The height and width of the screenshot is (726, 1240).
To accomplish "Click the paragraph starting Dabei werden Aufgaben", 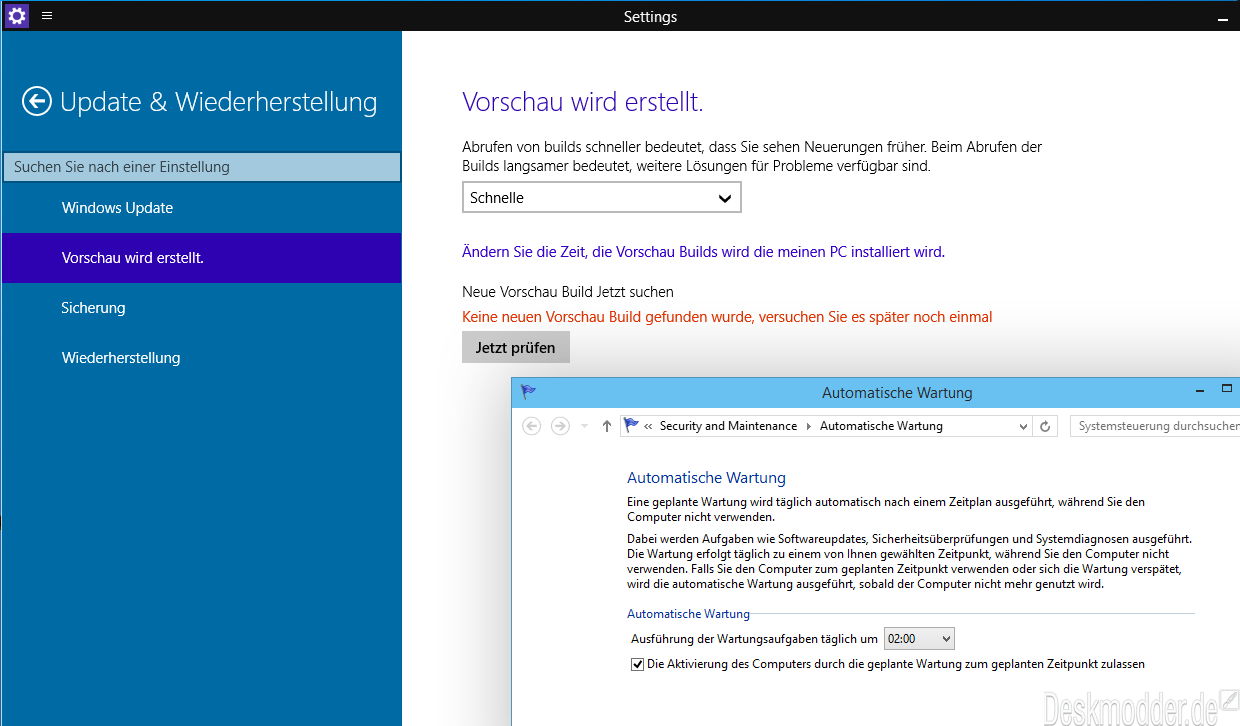I will tap(909, 561).
